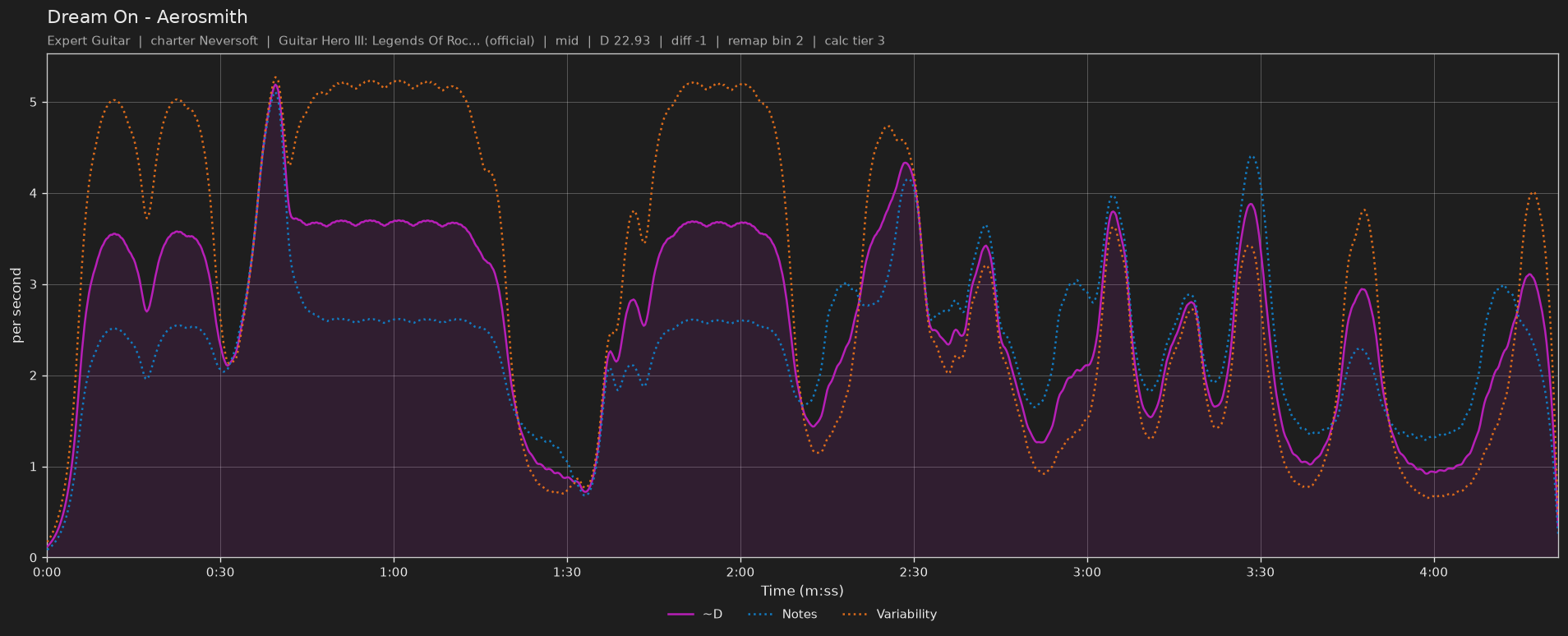The image size is (1568, 636).
Task: Click the 'Expert Guitar' subtitle text
Action: [89, 41]
